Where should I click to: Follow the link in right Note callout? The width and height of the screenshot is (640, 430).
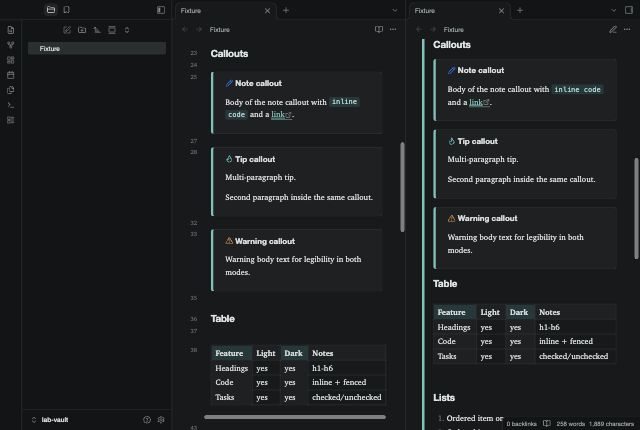point(477,102)
